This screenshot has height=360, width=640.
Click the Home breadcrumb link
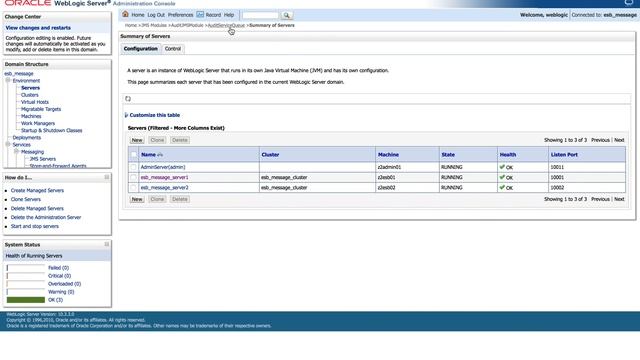coord(131,25)
